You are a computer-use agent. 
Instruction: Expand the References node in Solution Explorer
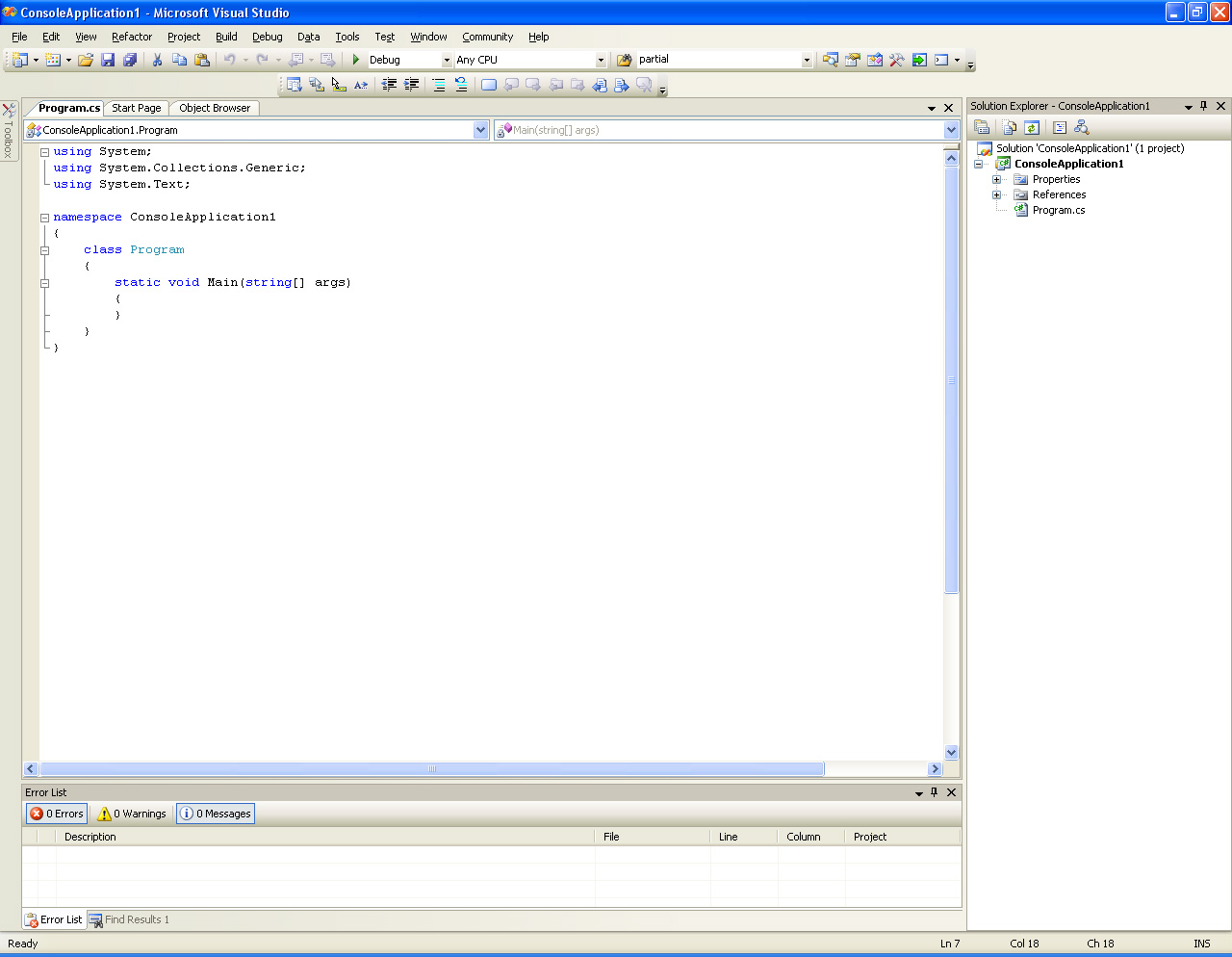(x=996, y=195)
